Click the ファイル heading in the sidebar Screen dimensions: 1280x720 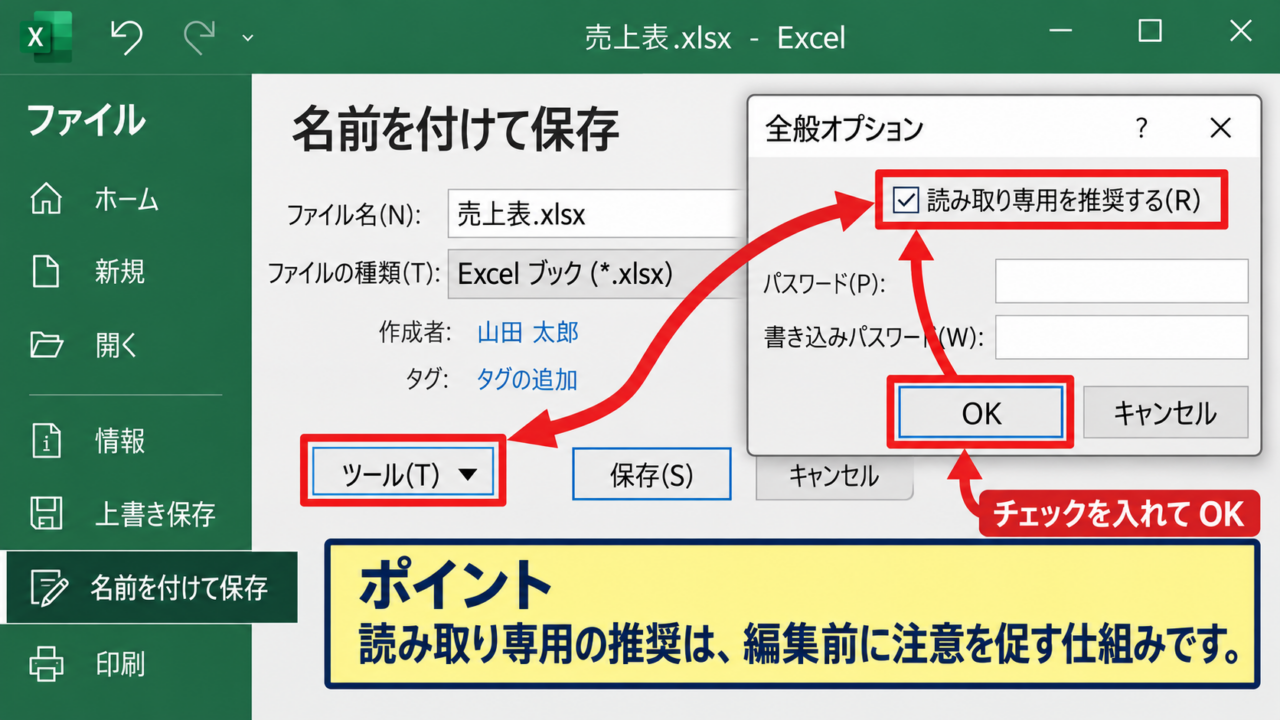86,121
